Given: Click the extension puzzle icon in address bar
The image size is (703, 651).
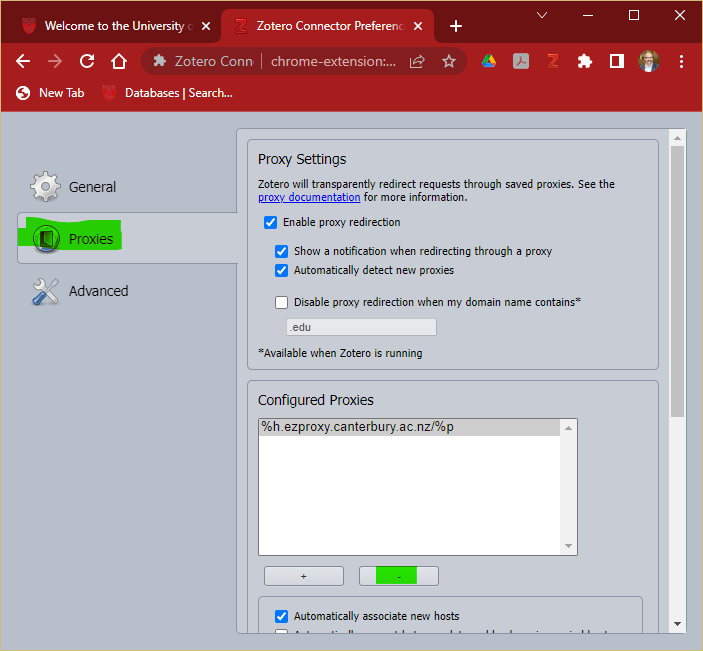Looking at the screenshot, I should tap(160, 61).
